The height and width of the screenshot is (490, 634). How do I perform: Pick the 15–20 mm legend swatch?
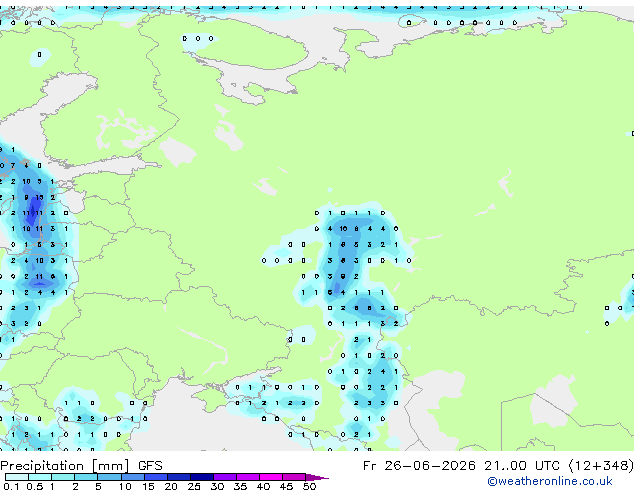pyautogui.click(x=156, y=477)
